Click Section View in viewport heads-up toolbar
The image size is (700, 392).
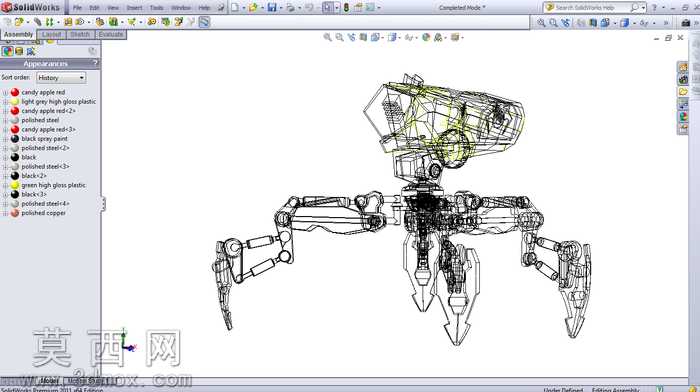click(363, 38)
